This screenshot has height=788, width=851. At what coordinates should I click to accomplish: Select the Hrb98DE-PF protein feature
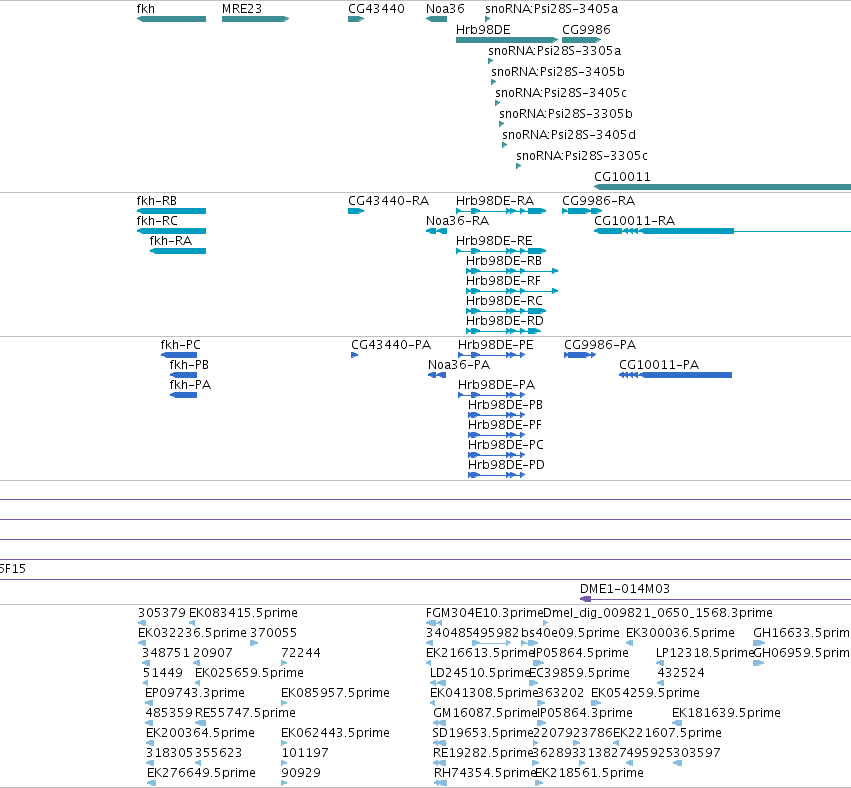[497, 435]
